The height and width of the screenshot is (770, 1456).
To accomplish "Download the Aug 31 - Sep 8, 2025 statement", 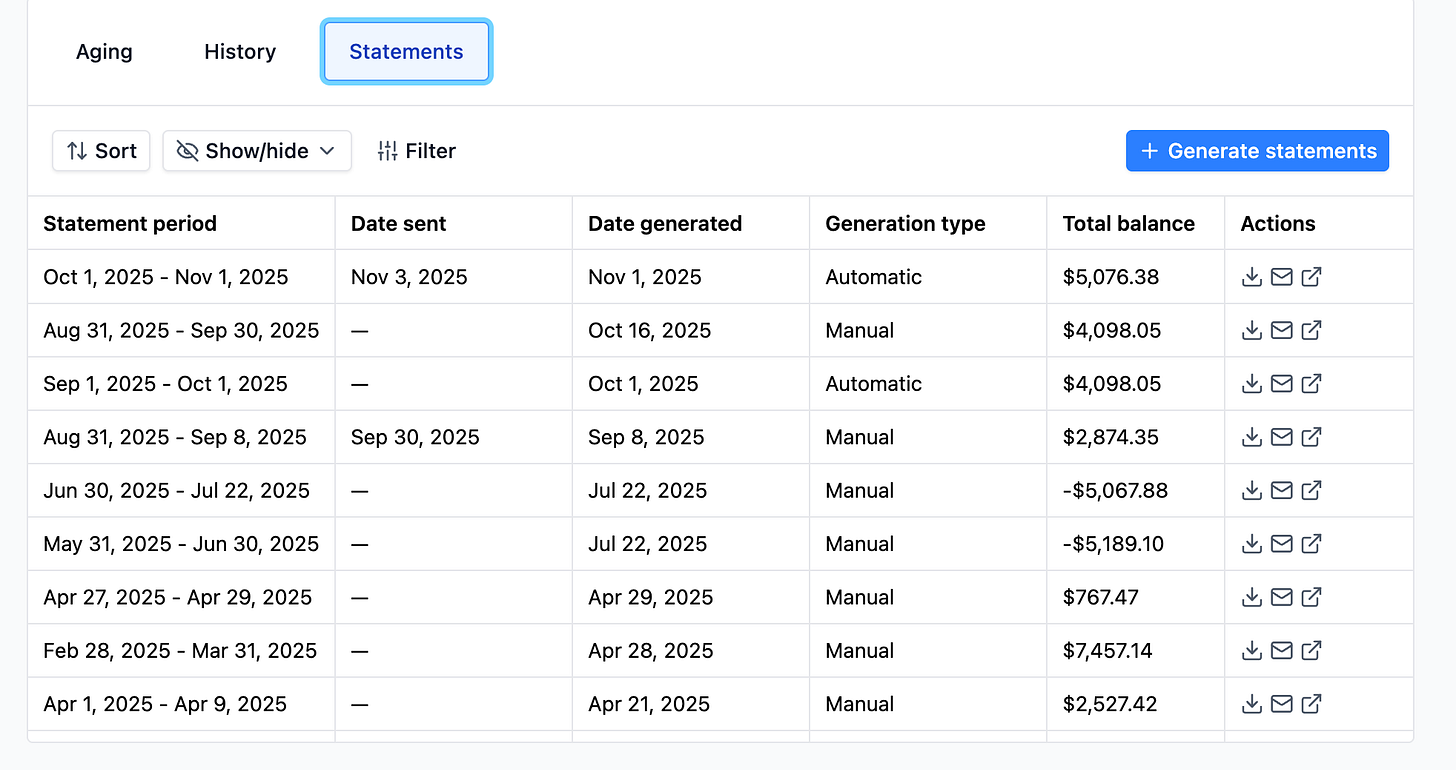I will [x=1251, y=437].
